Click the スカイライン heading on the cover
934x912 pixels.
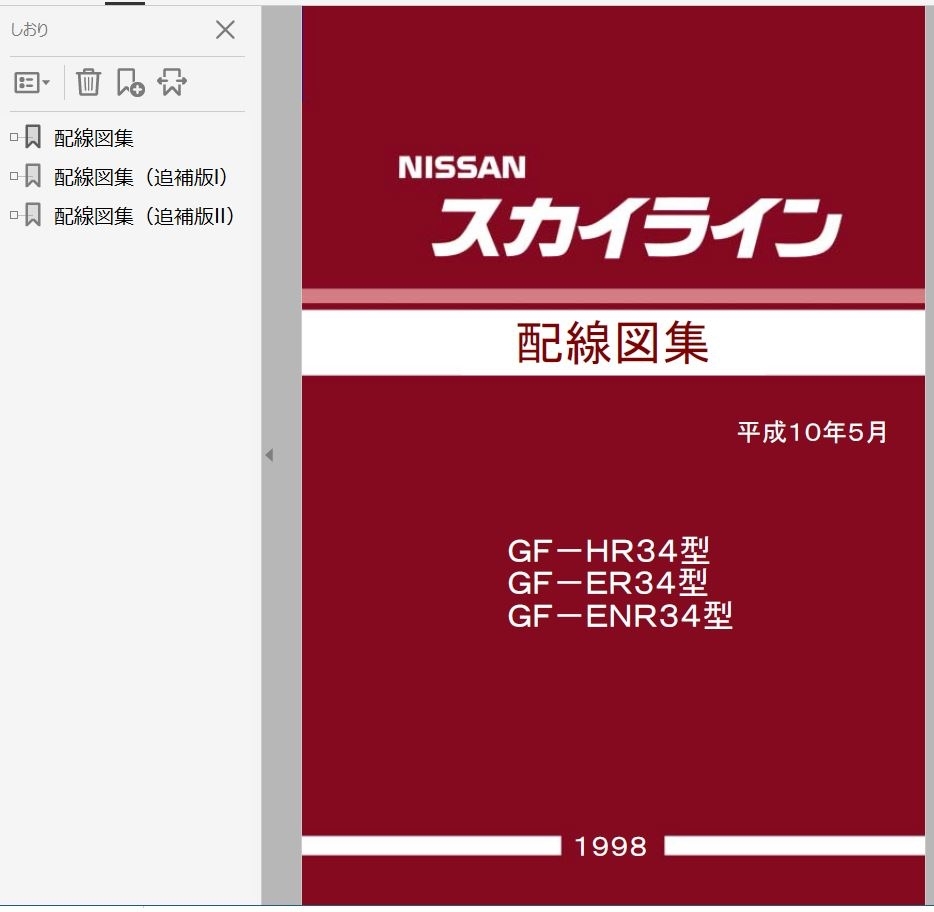pos(636,228)
